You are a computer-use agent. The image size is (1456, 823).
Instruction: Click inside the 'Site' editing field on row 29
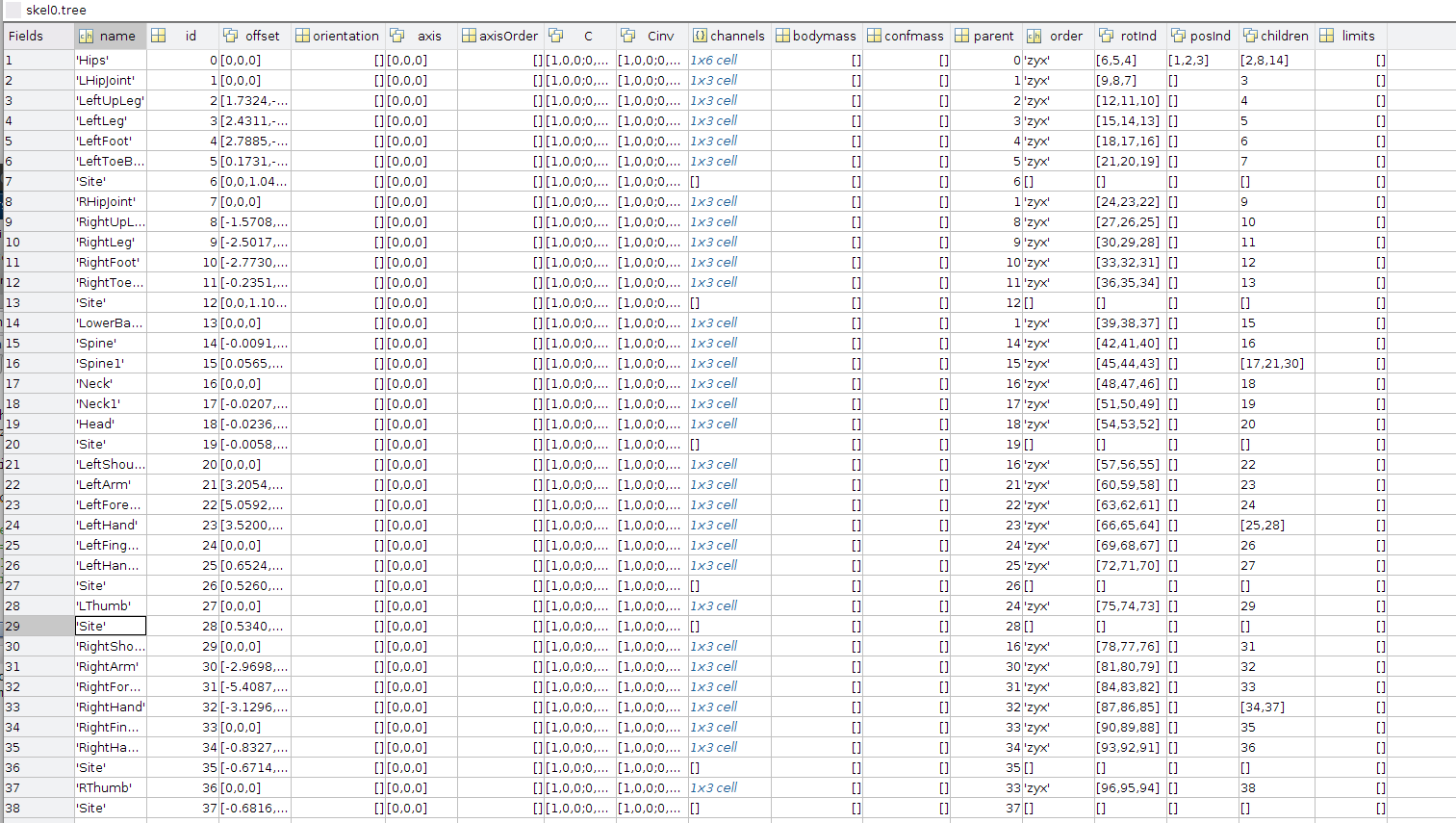109,626
